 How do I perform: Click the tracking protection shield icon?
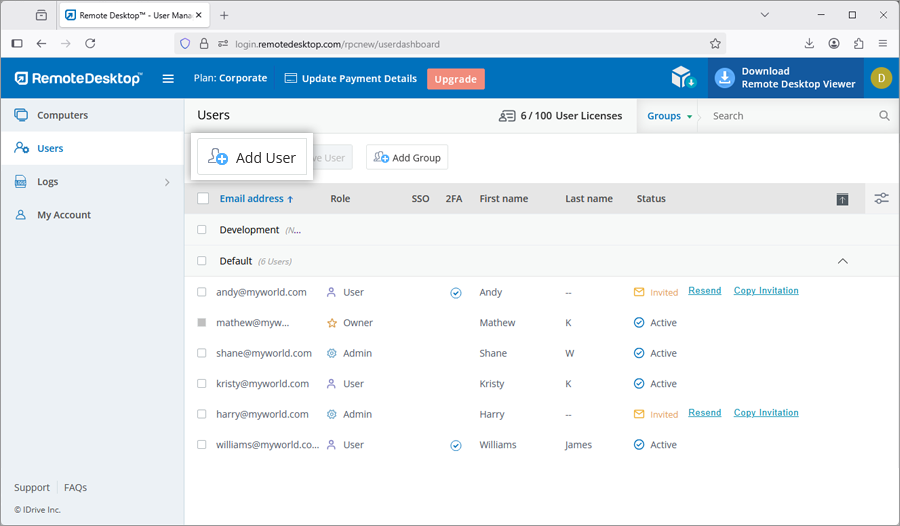[x=185, y=44]
